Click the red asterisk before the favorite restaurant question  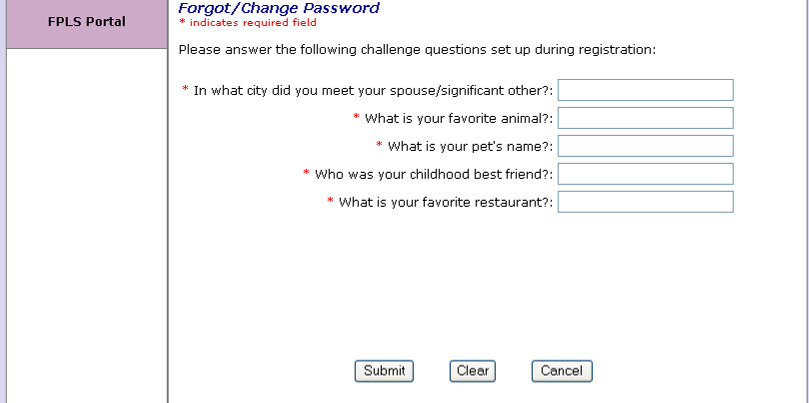[331, 202]
